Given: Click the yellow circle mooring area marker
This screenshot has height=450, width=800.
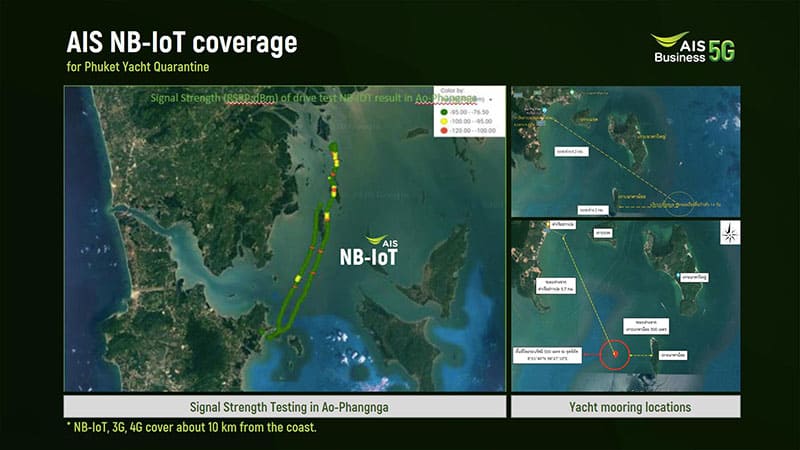Looking at the screenshot, I should (679, 203).
